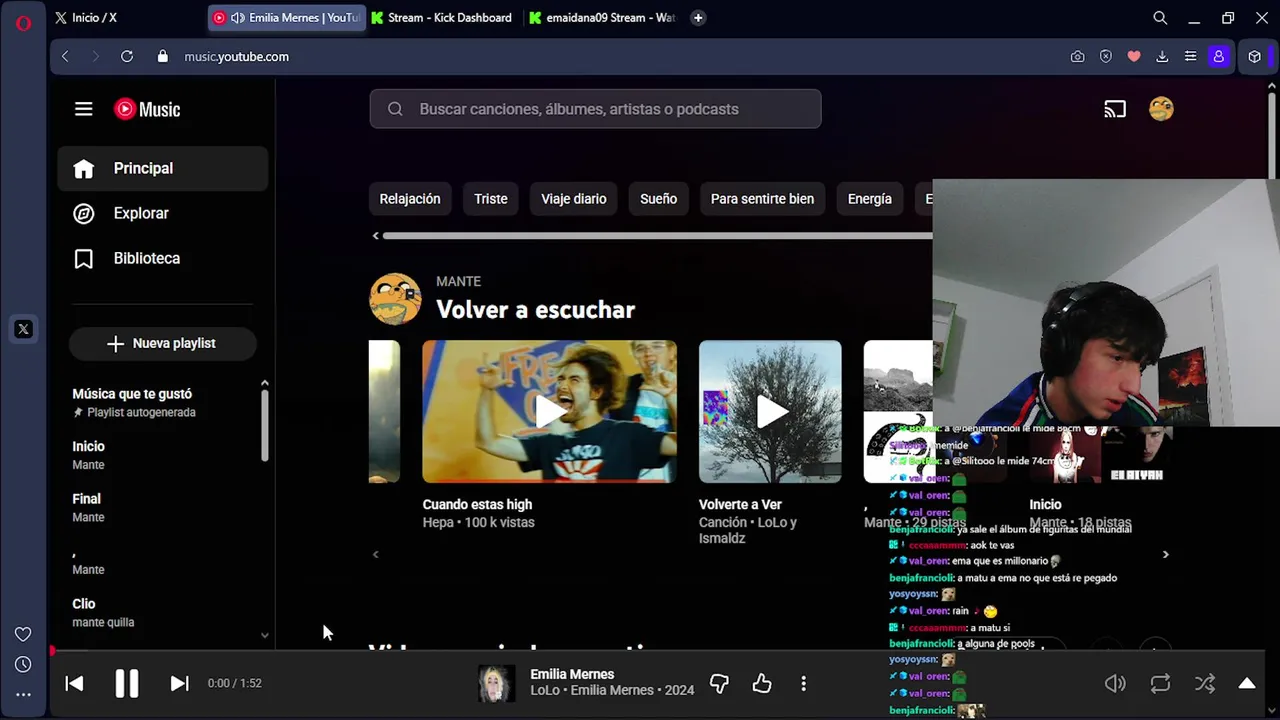Reload the current page
The width and height of the screenshot is (1280, 720).
pyautogui.click(x=127, y=57)
